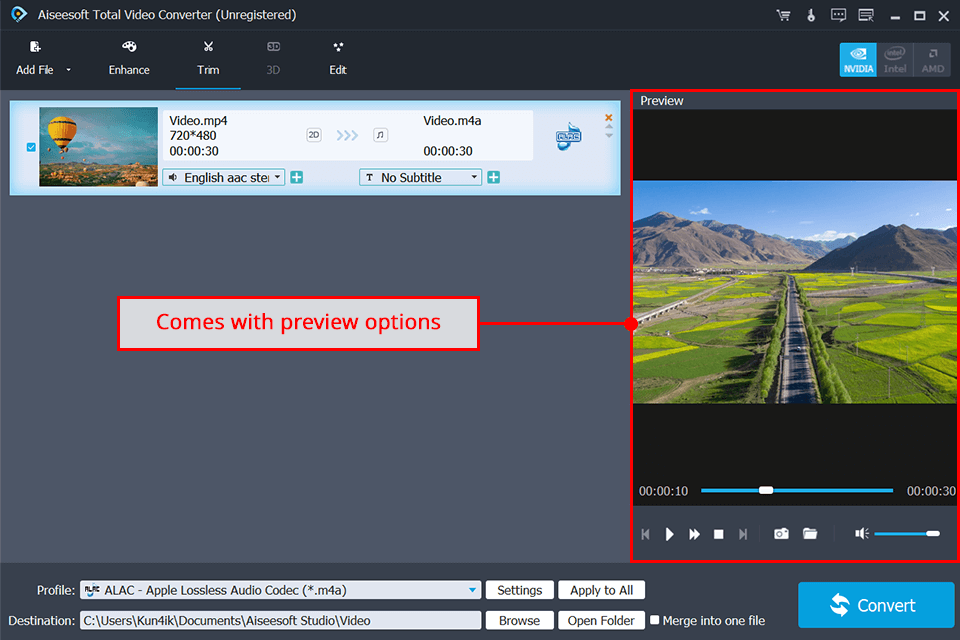Uncheck the Video.mp4 file checkbox

(30, 147)
